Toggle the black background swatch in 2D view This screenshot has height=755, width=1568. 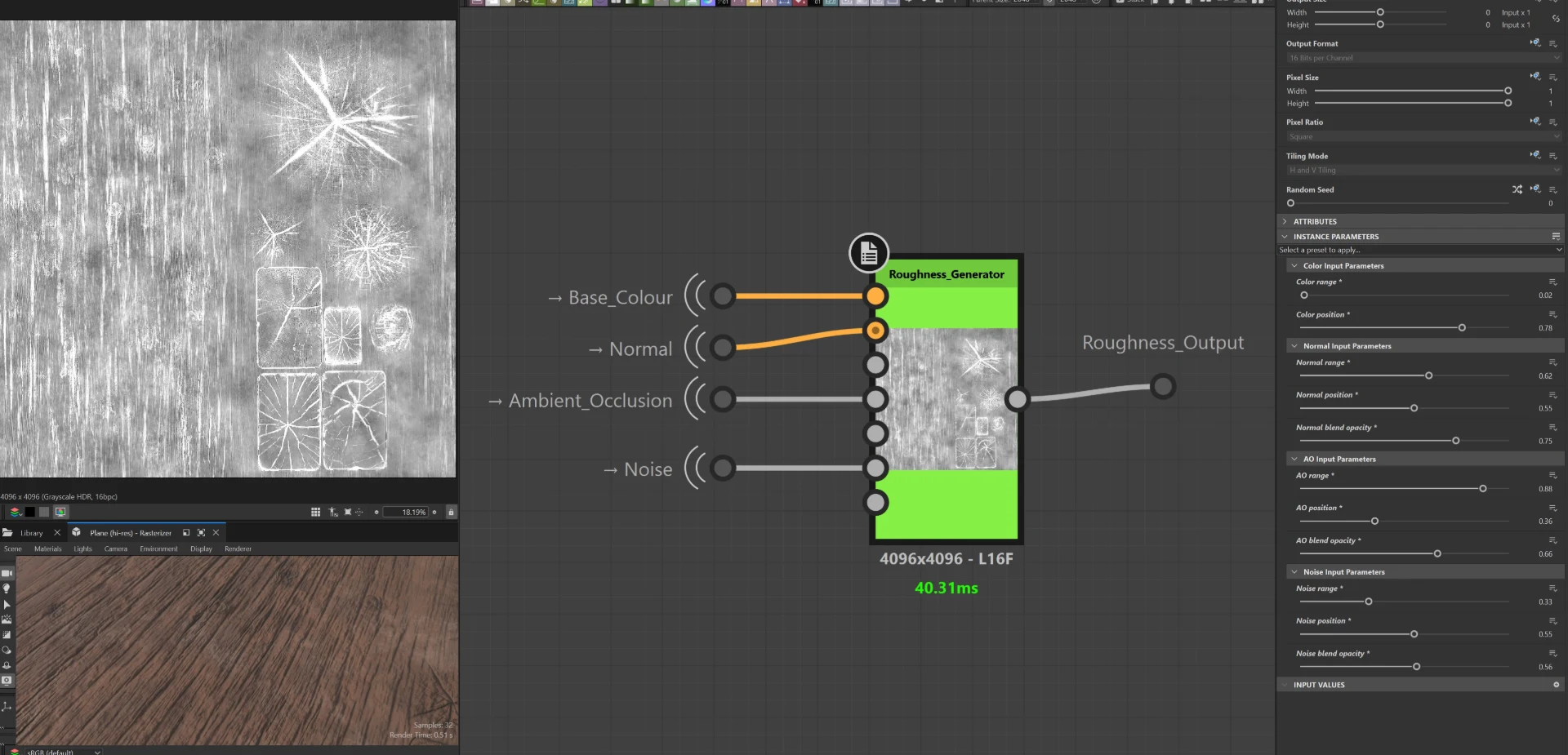click(x=29, y=512)
